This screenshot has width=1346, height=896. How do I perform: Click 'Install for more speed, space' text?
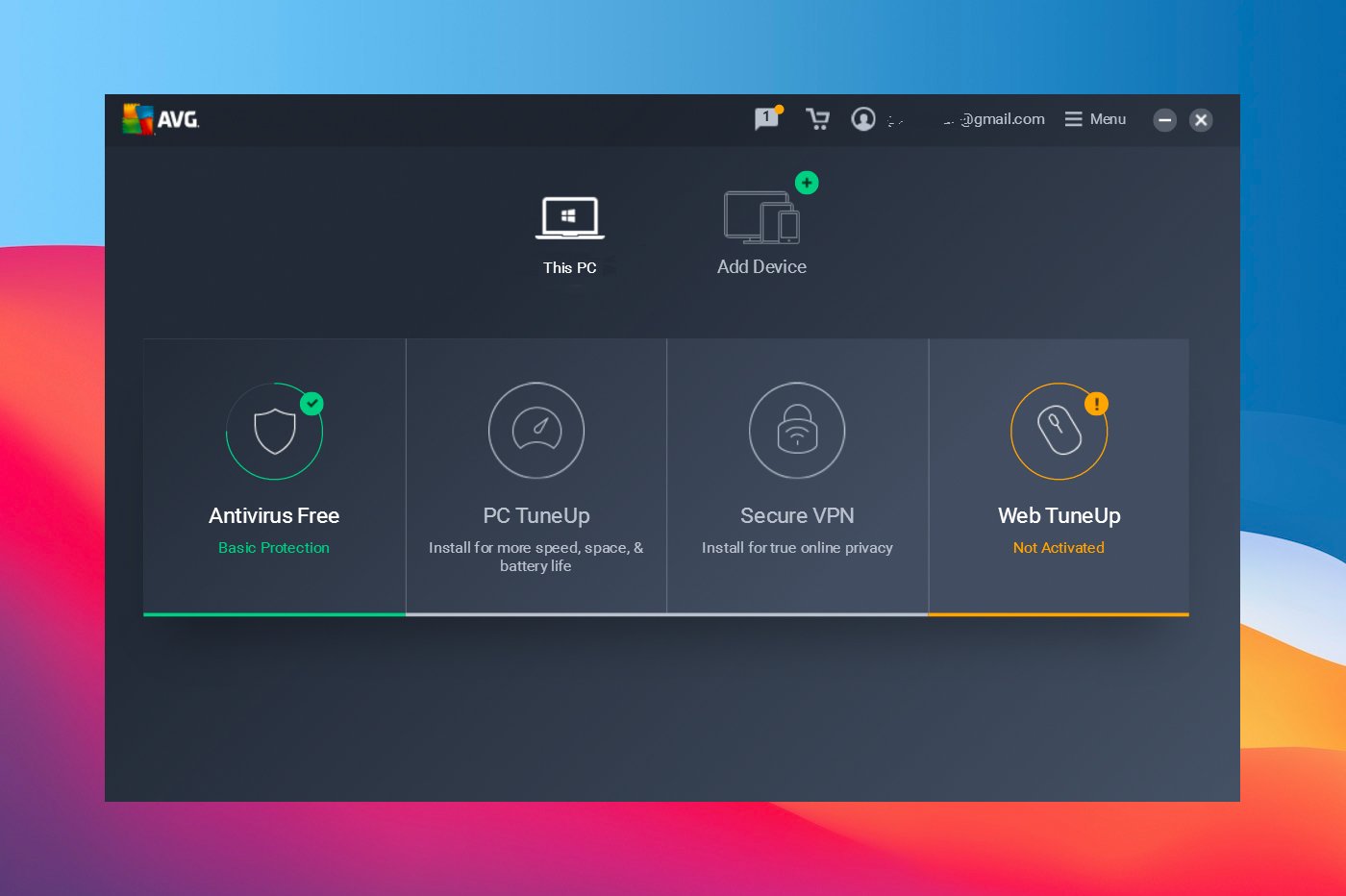coord(536,557)
